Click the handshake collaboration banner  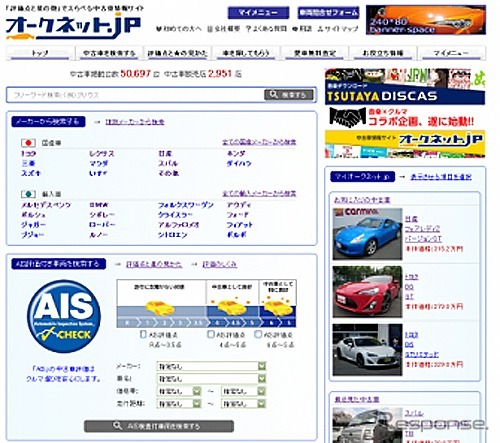405,118
